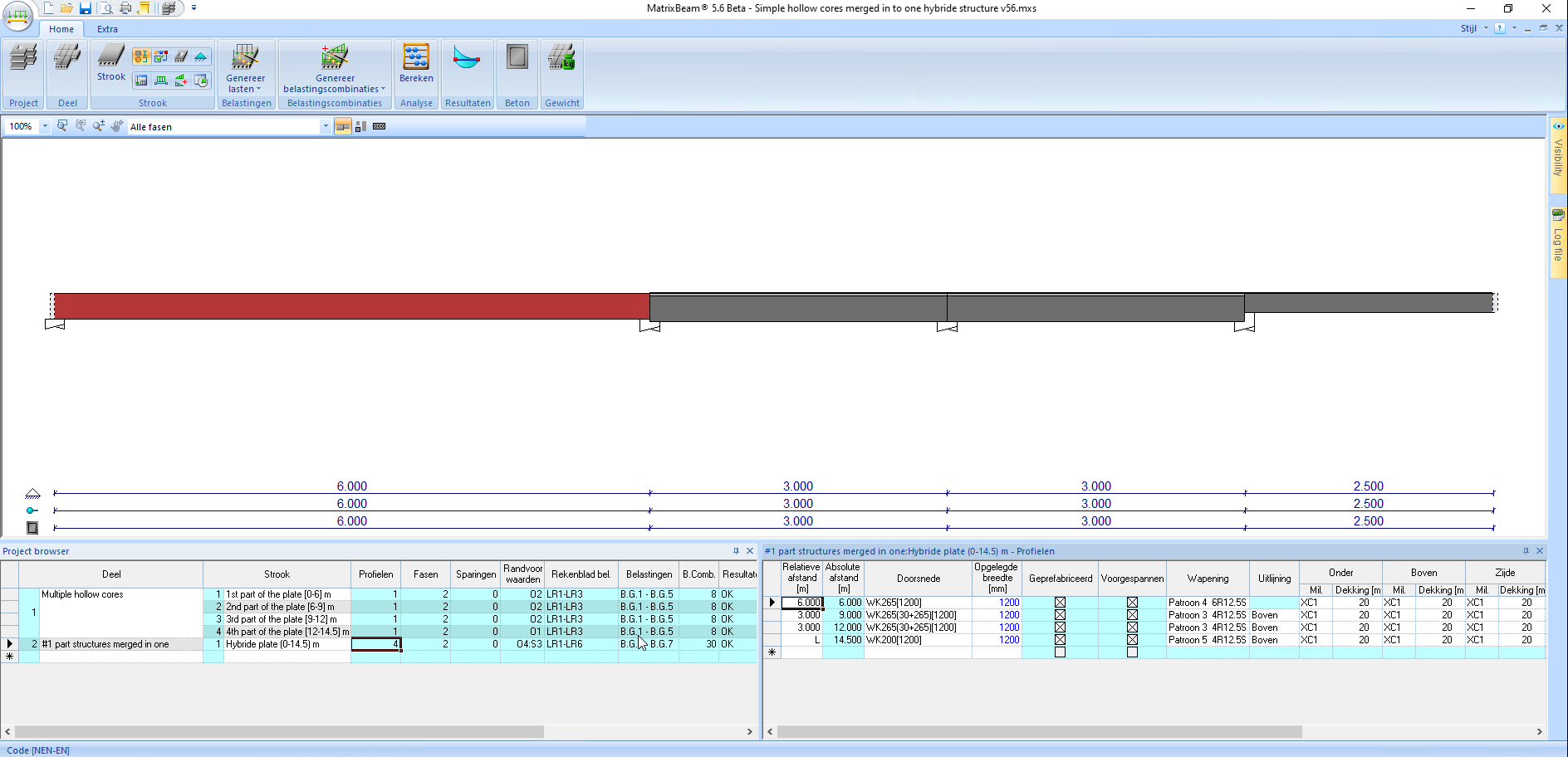The image size is (1568, 757).
Task: Click the add load with red plus icon
Action: pyautogui.click(x=181, y=81)
